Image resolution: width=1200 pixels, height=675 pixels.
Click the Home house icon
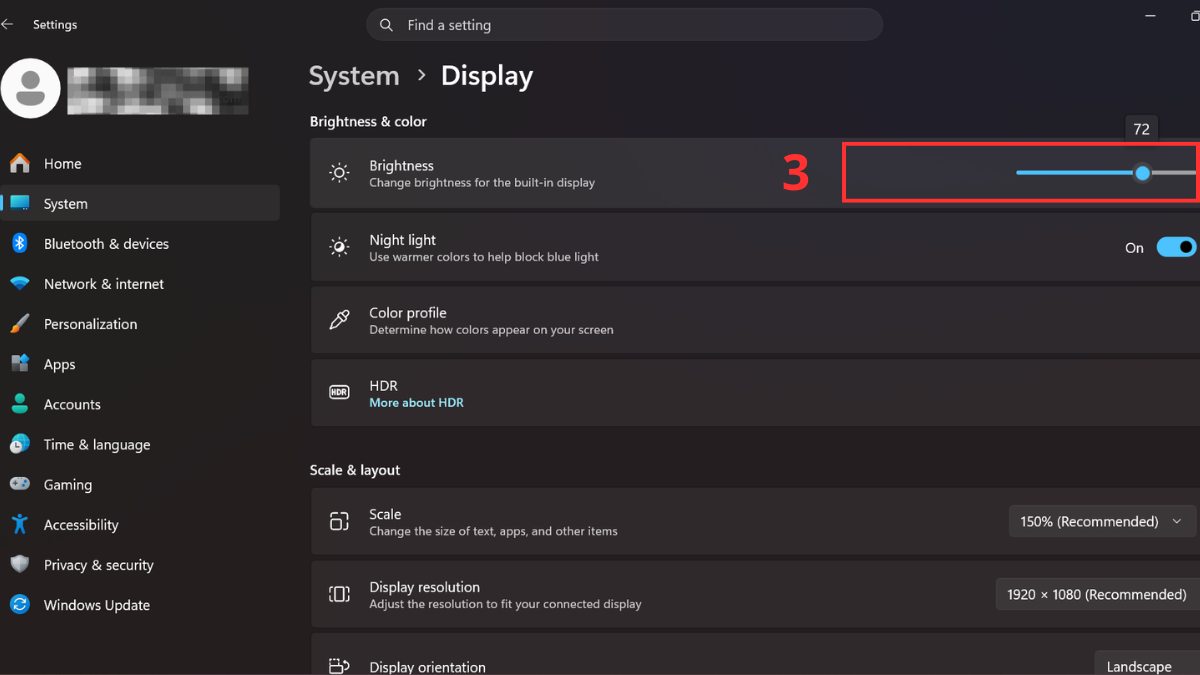tap(20, 163)
